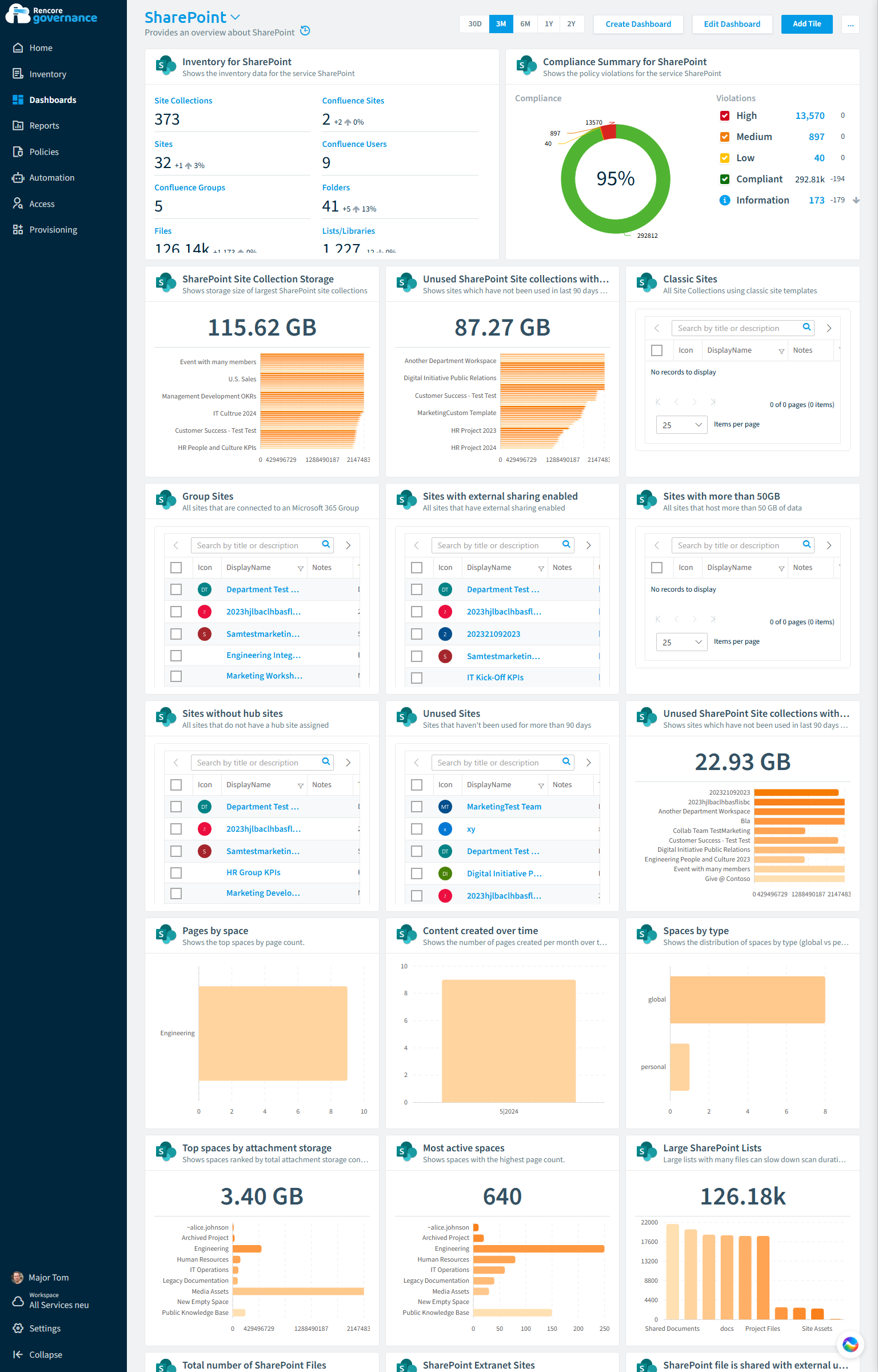The height and width of the screenshot is (1372, 878).
Task: Check select-all box in Classic Sites table
Action: click(x=657, y=350)
